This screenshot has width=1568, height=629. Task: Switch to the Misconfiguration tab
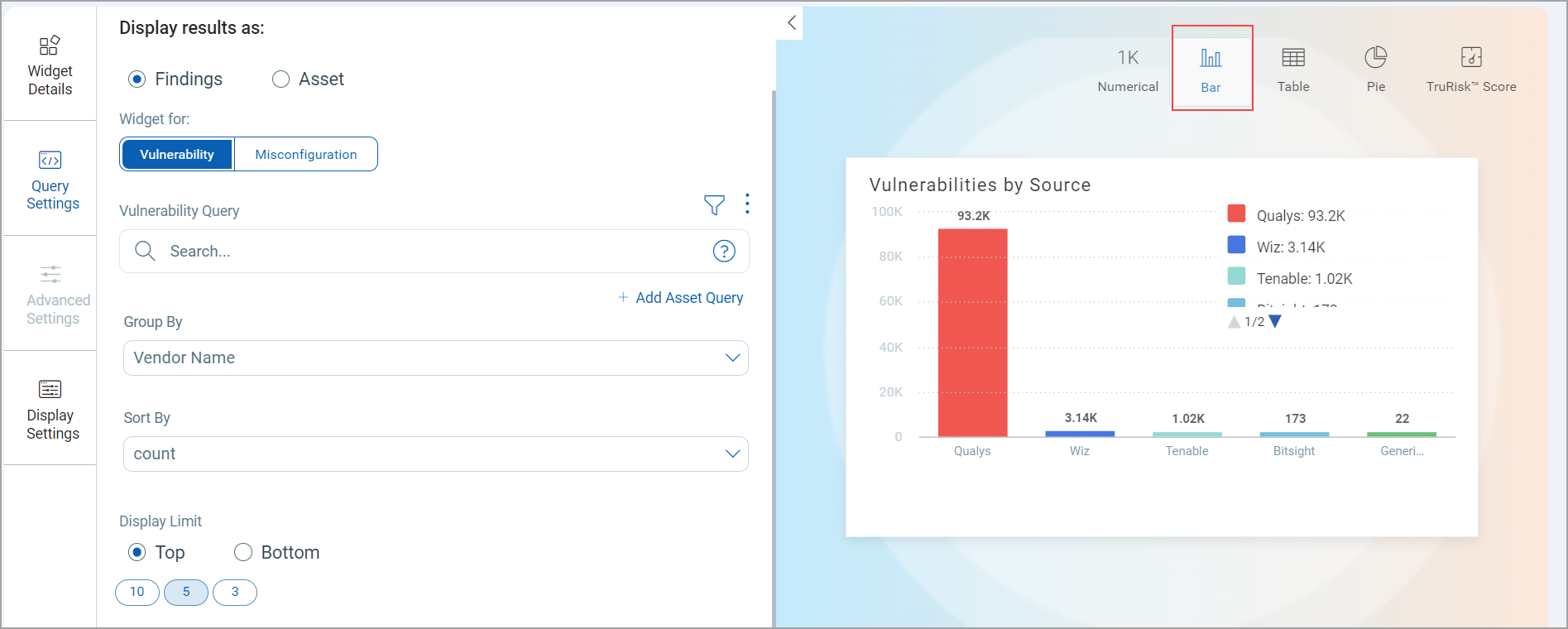[x=305, y=155]
